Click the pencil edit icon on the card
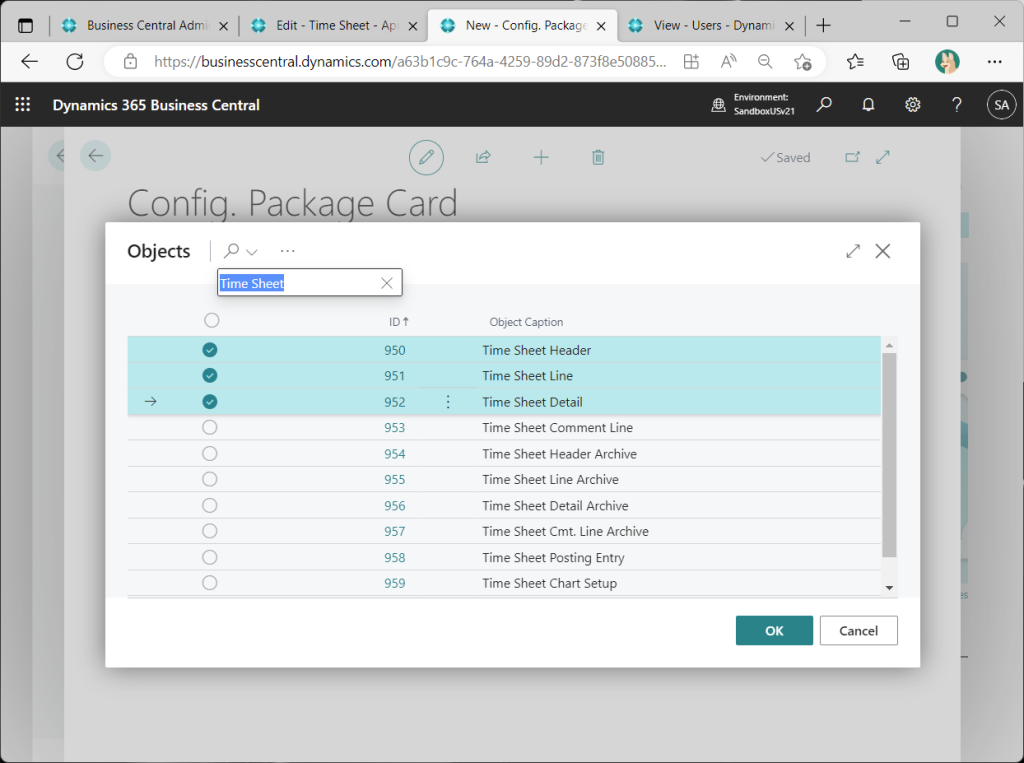Image resolution: width=1024 pixels, height=763 pixels. [x=426, y=157]
